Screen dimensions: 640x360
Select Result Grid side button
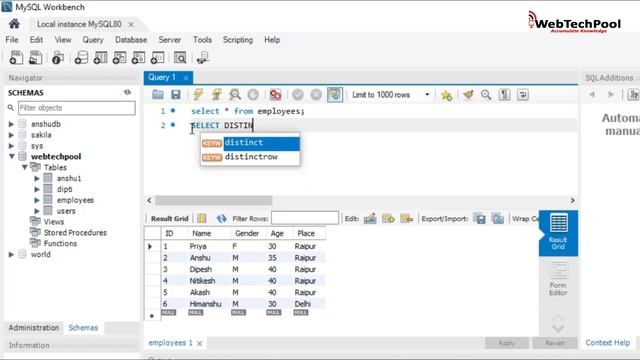point(558,232)
